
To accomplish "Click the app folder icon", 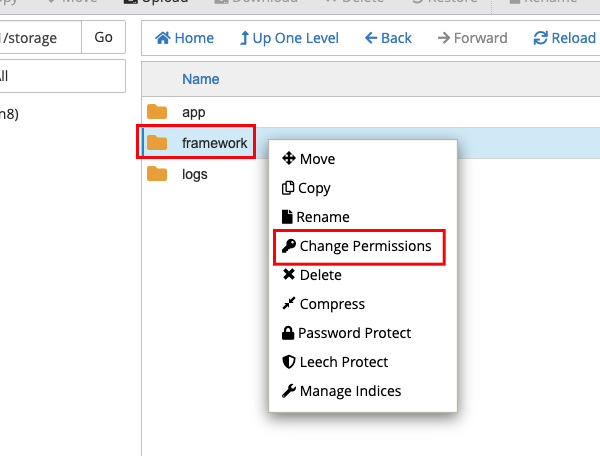I will (157, 112).
